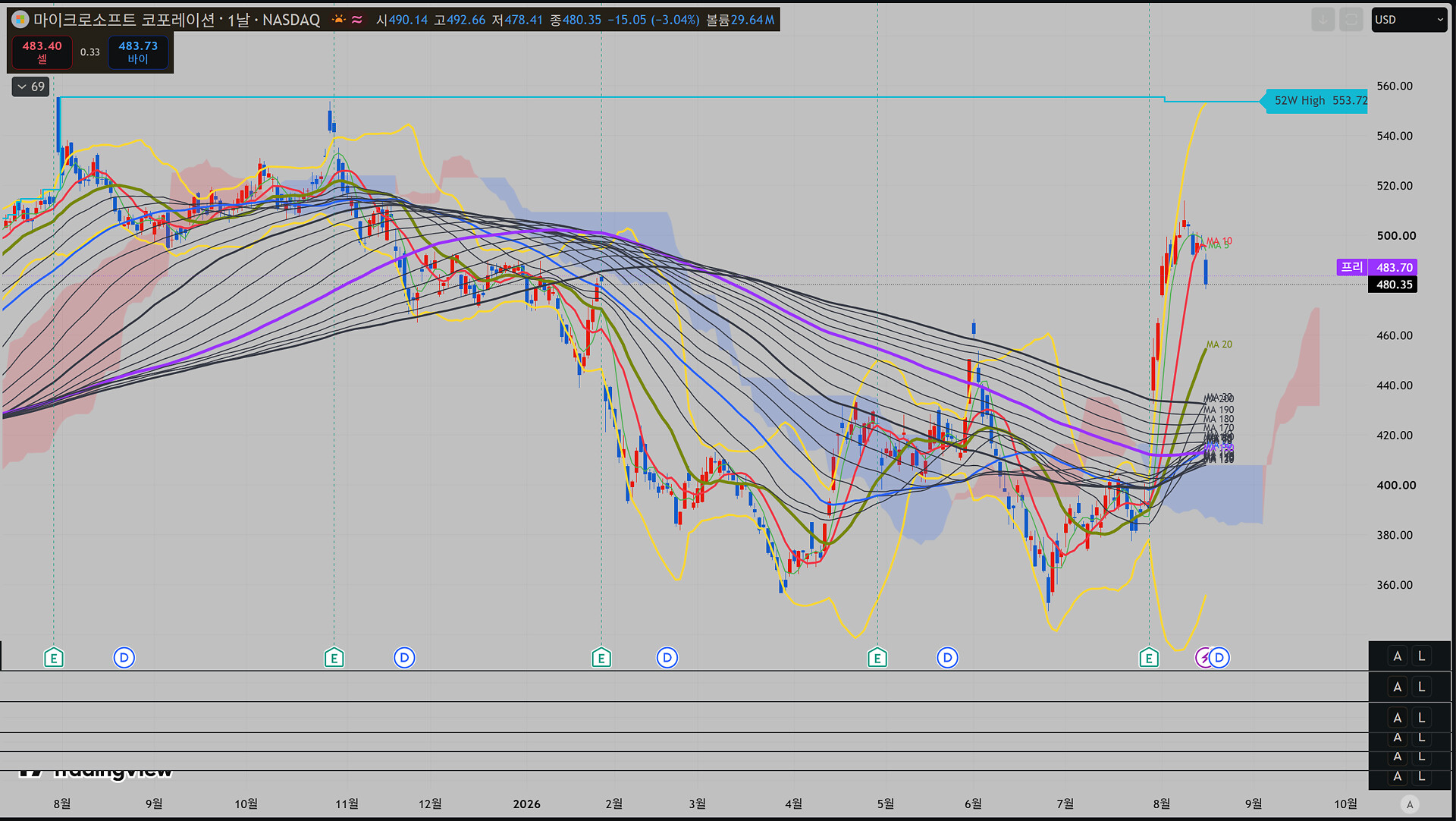Toggle auto scale (A) on the second pane
The width and height of the screenshot is (1456, 821).
1398,687
